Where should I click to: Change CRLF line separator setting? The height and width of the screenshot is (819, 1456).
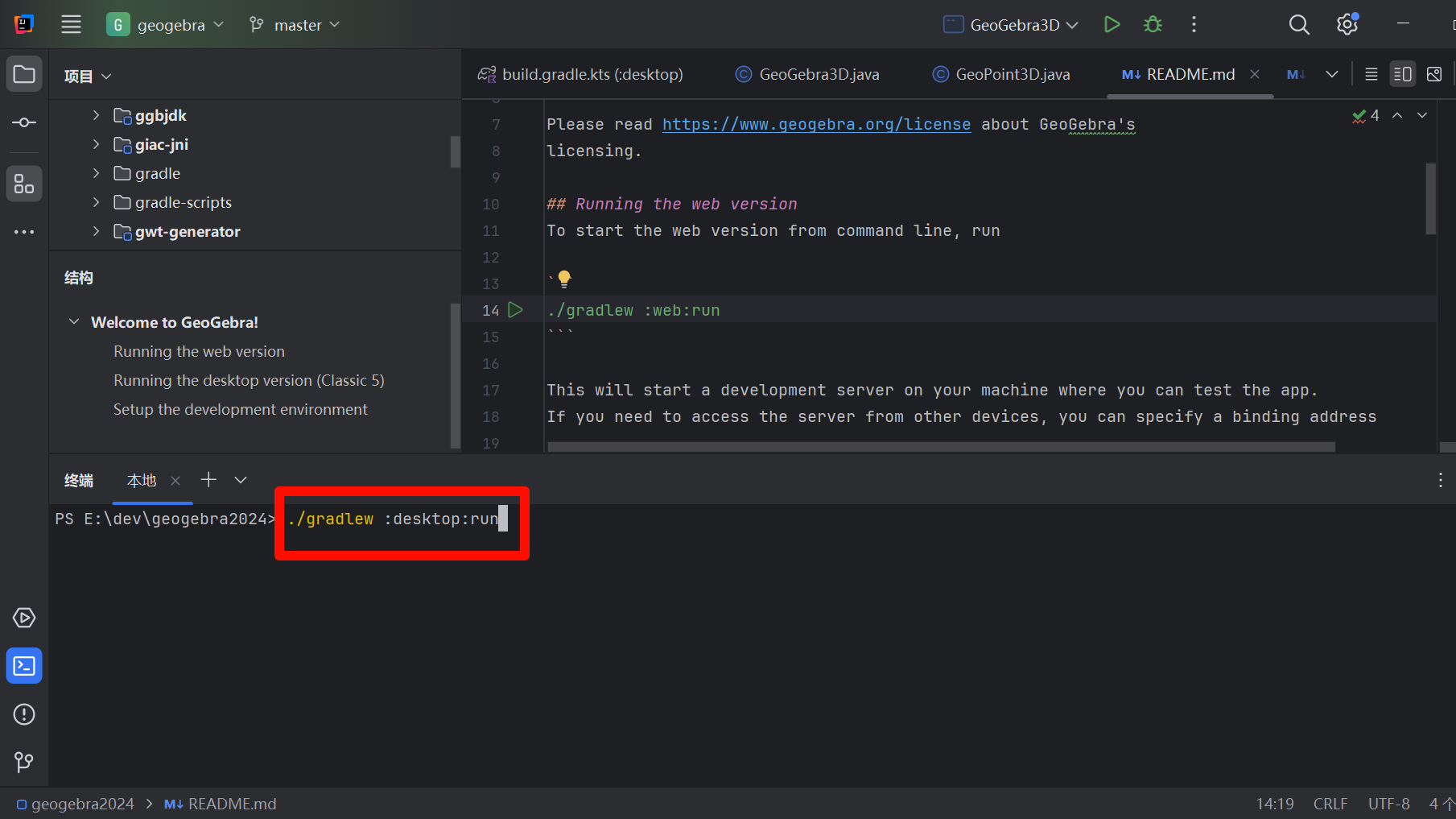(x=1330, y=804)
